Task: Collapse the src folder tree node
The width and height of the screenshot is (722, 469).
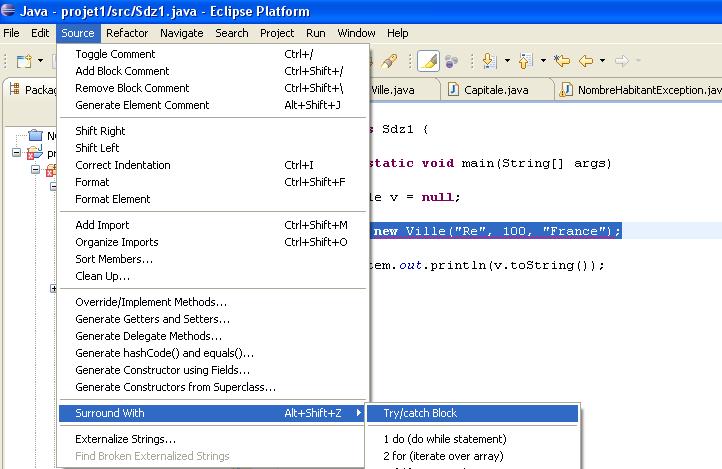Action: click(35, 169)
